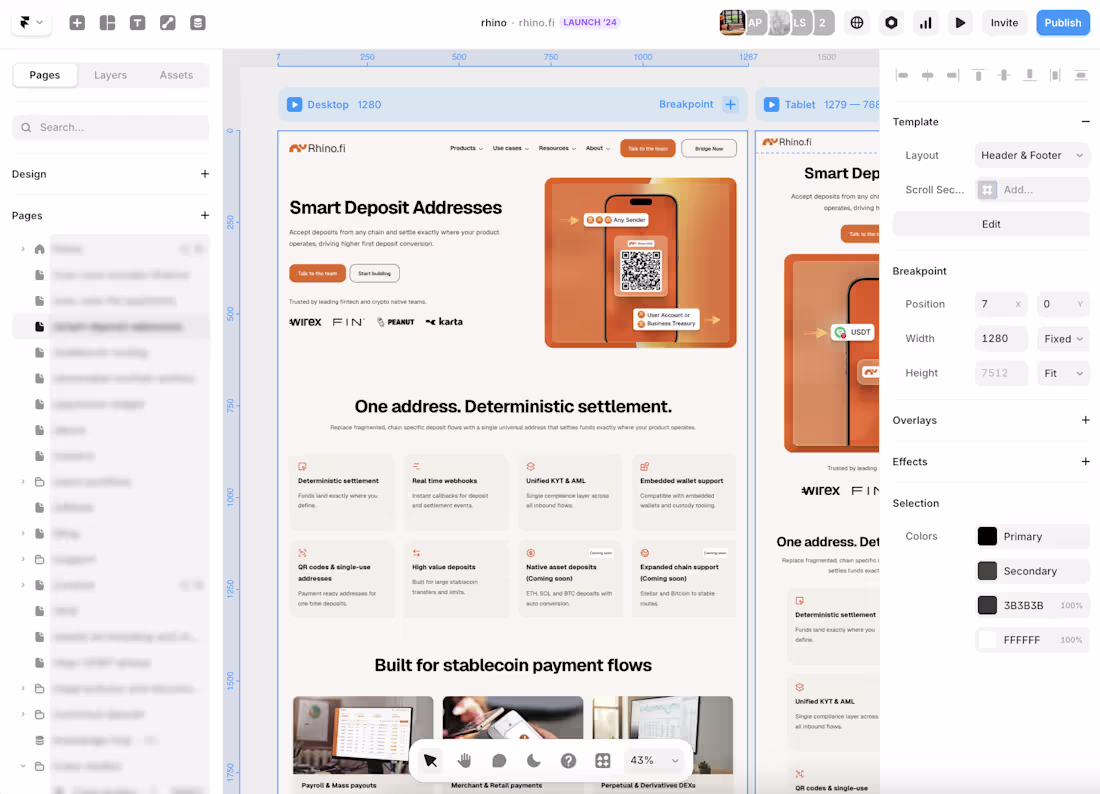The image size is (1100, 794).
Task: Open Width Fixed sizing dropdown
Action: tap(1063, 339)
